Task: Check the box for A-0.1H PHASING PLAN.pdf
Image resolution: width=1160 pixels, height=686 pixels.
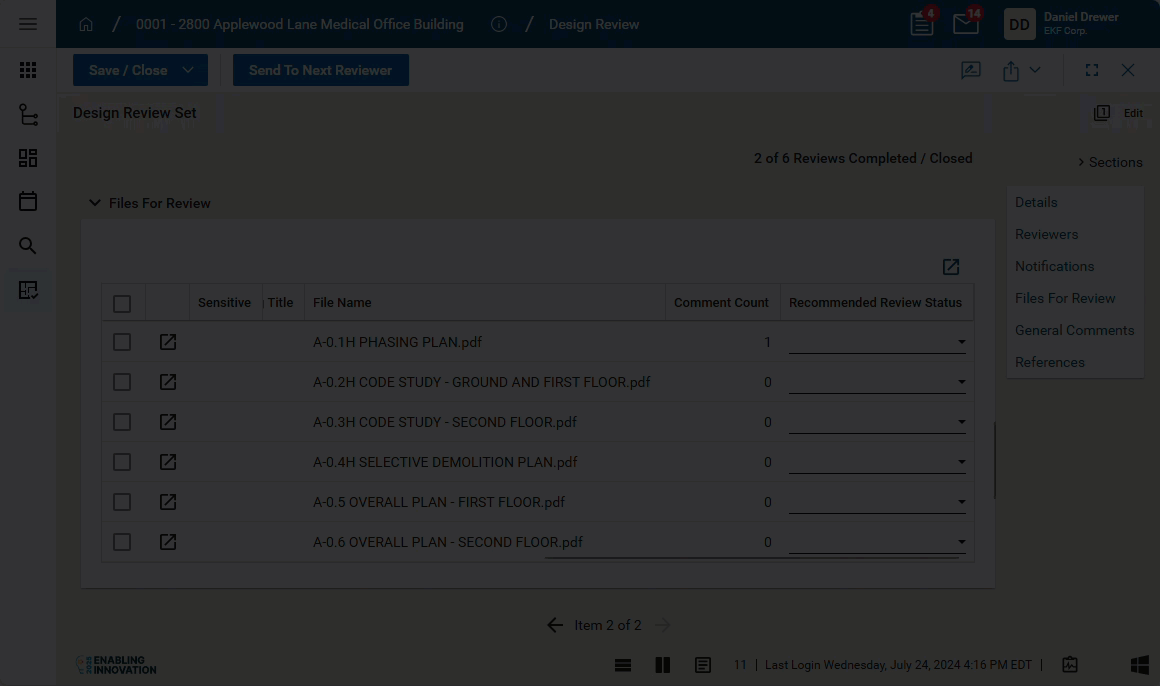Action: (x=122, y=342)
